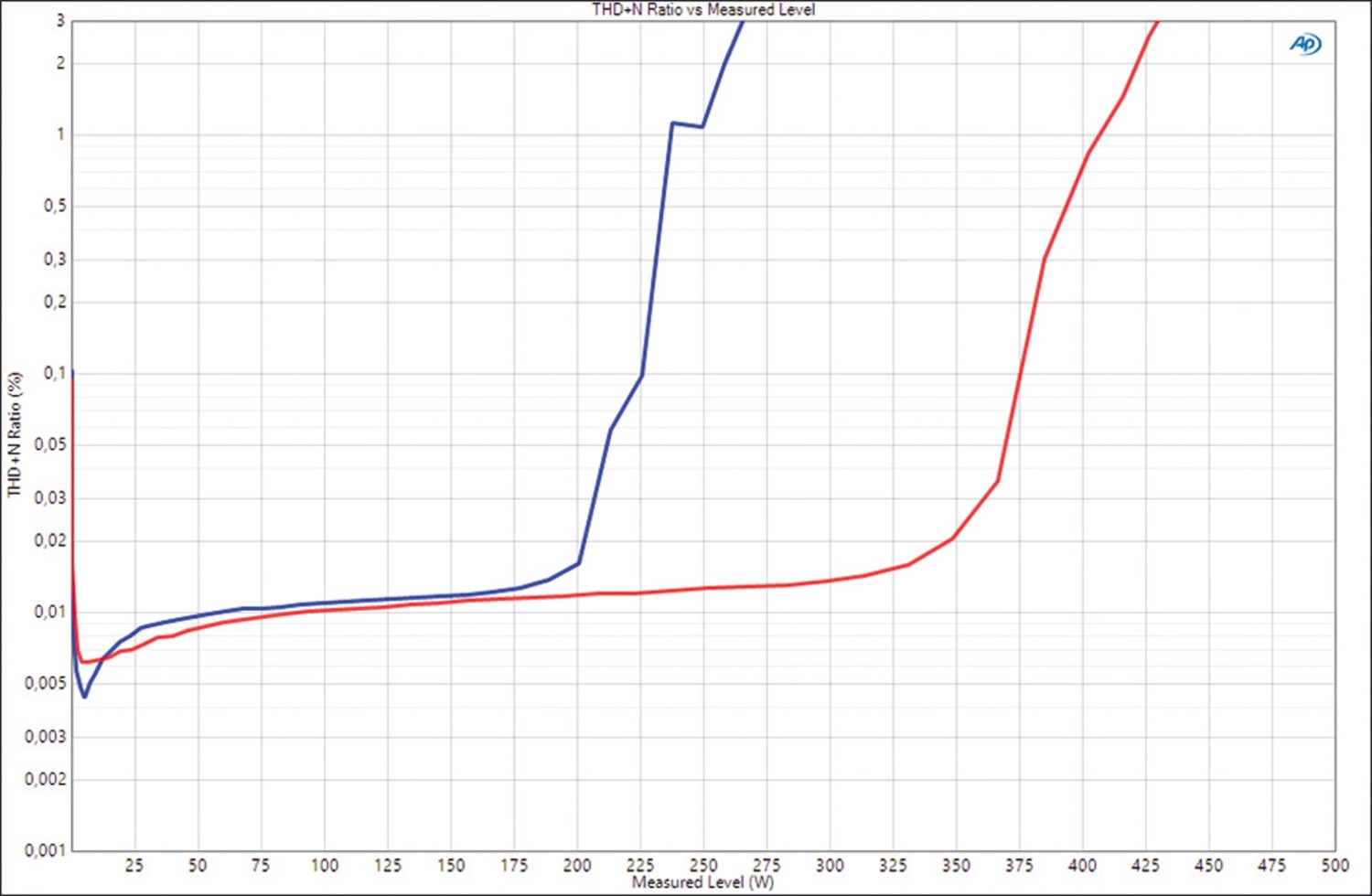This screenshot has width=1372, height=896.
Task: Click the 0,001 tick label on y-axis
Action: click(45, 850)
